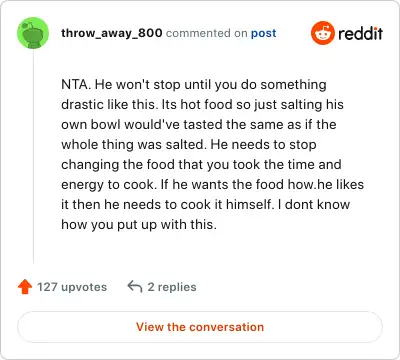Click the line 'changing the food that you took'
This screenshot has width=400, height=360.
click(x=201, y=165)
